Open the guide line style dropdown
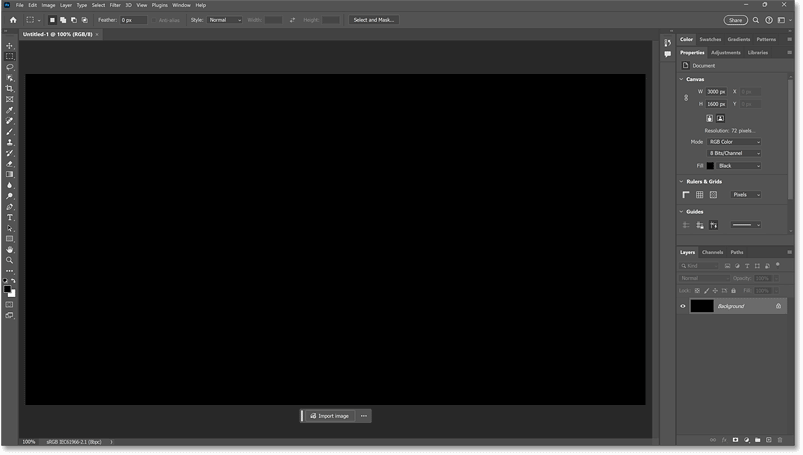Viewport: 803px width, 455px height. (746, 225)
